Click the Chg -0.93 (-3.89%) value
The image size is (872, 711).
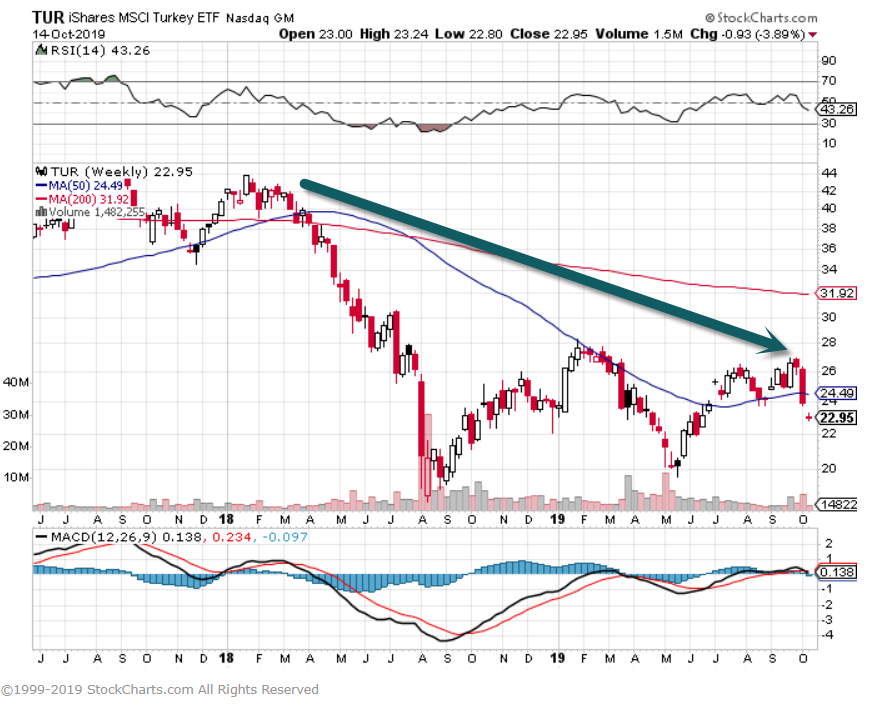click(747, 34)
